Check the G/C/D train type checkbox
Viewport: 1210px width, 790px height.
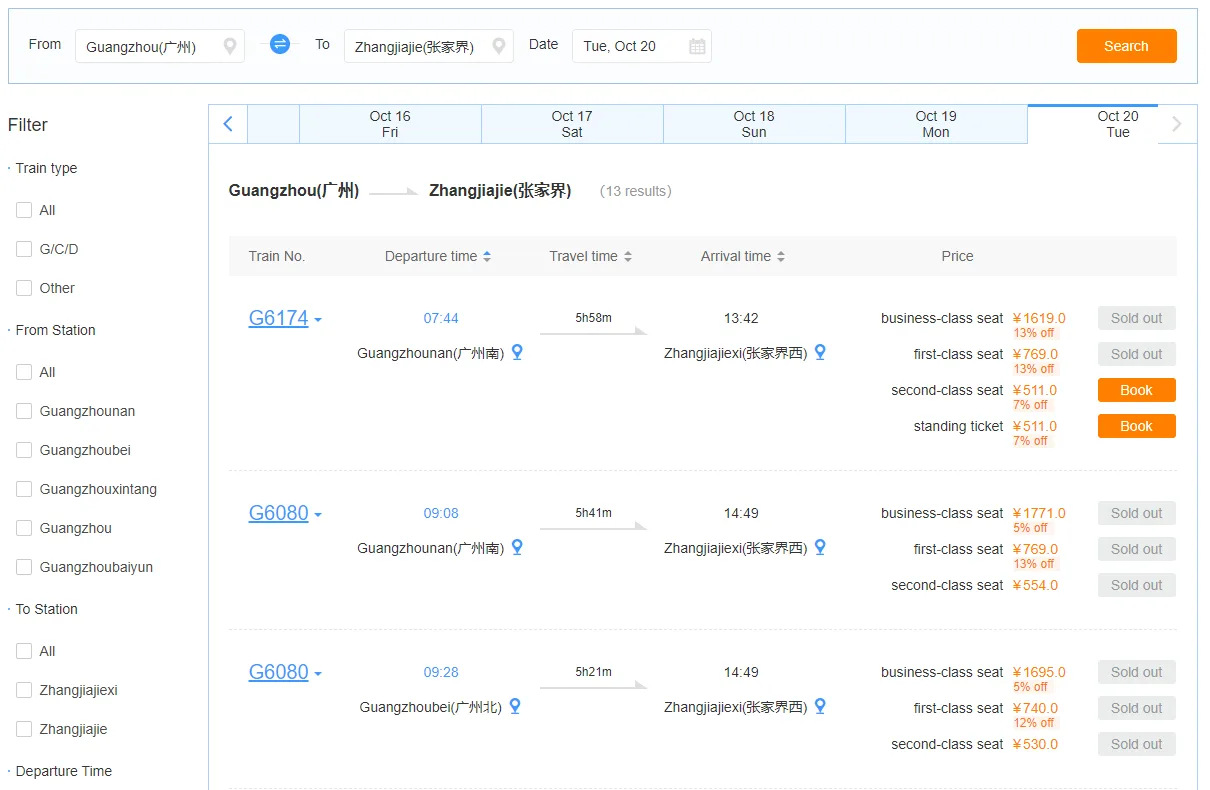24,249
